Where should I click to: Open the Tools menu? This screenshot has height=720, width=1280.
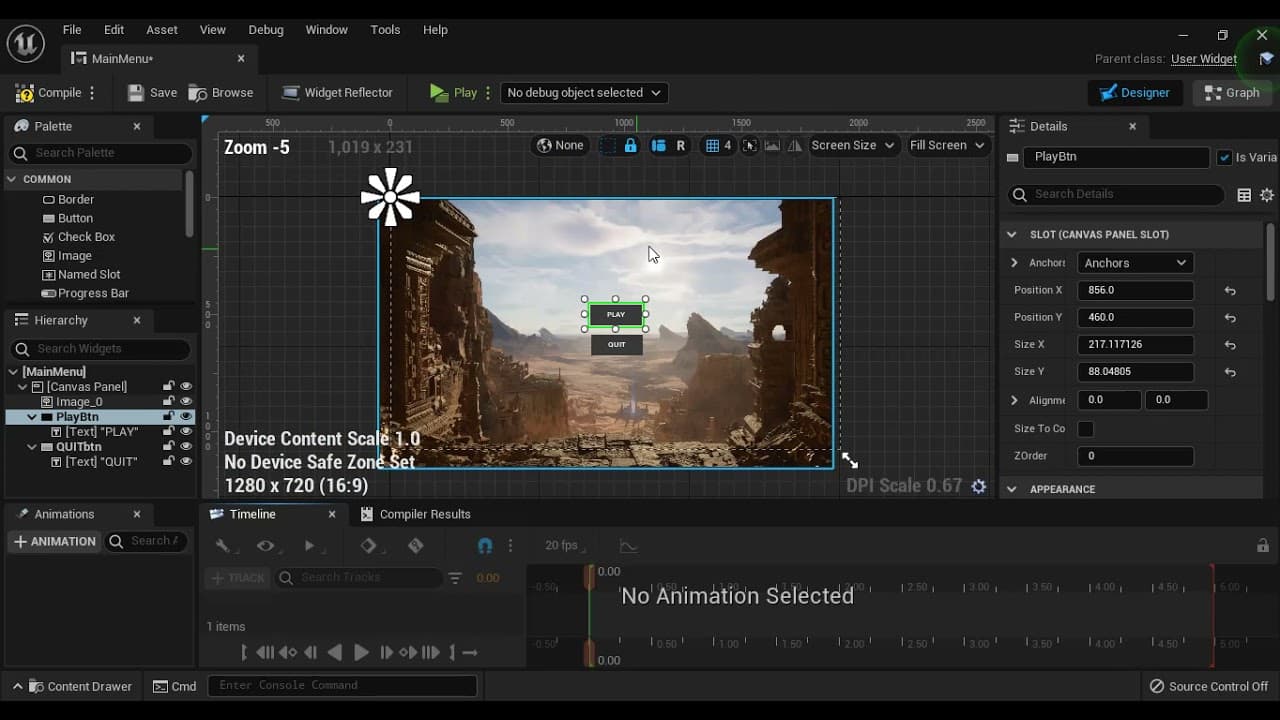click(385, 30)
